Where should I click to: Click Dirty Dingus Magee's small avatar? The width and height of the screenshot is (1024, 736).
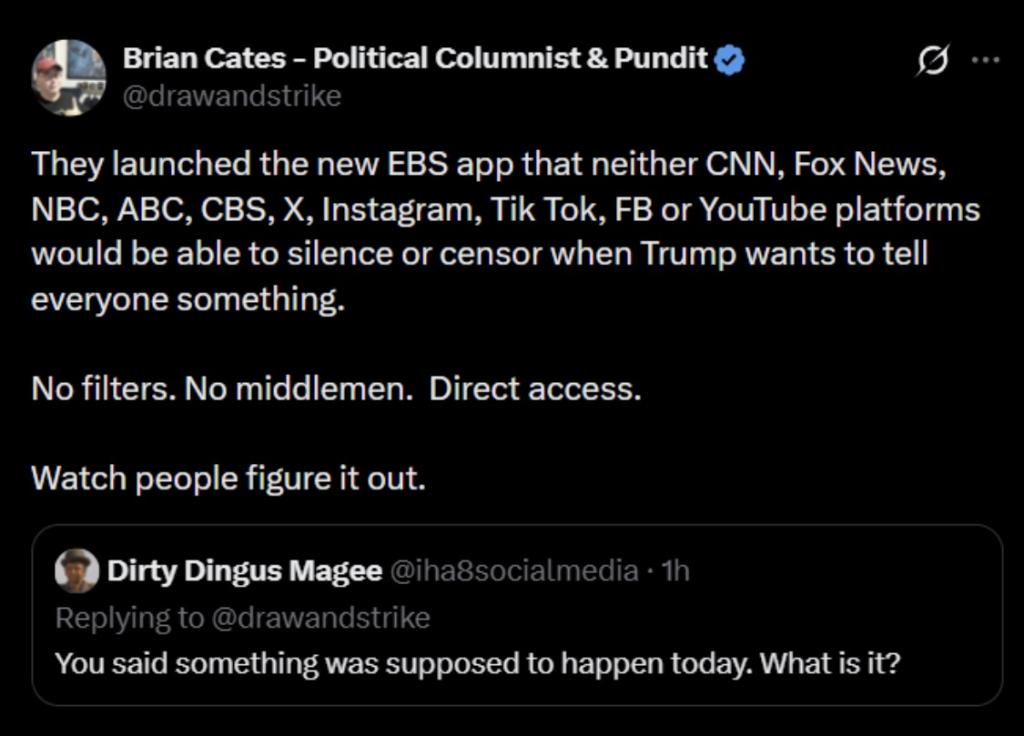(76, 571)
